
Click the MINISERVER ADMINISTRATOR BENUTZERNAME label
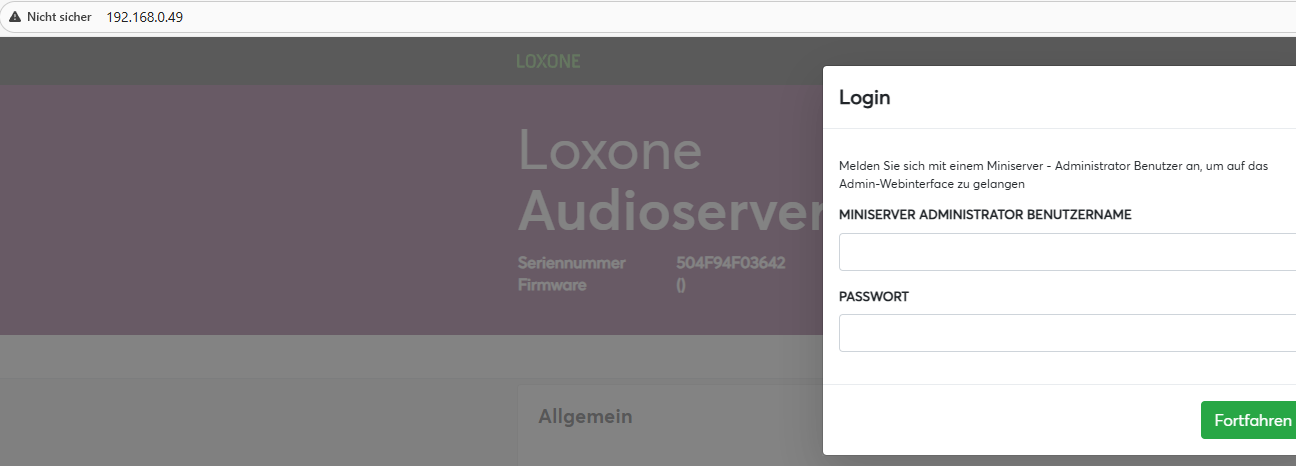click(985, 214)
